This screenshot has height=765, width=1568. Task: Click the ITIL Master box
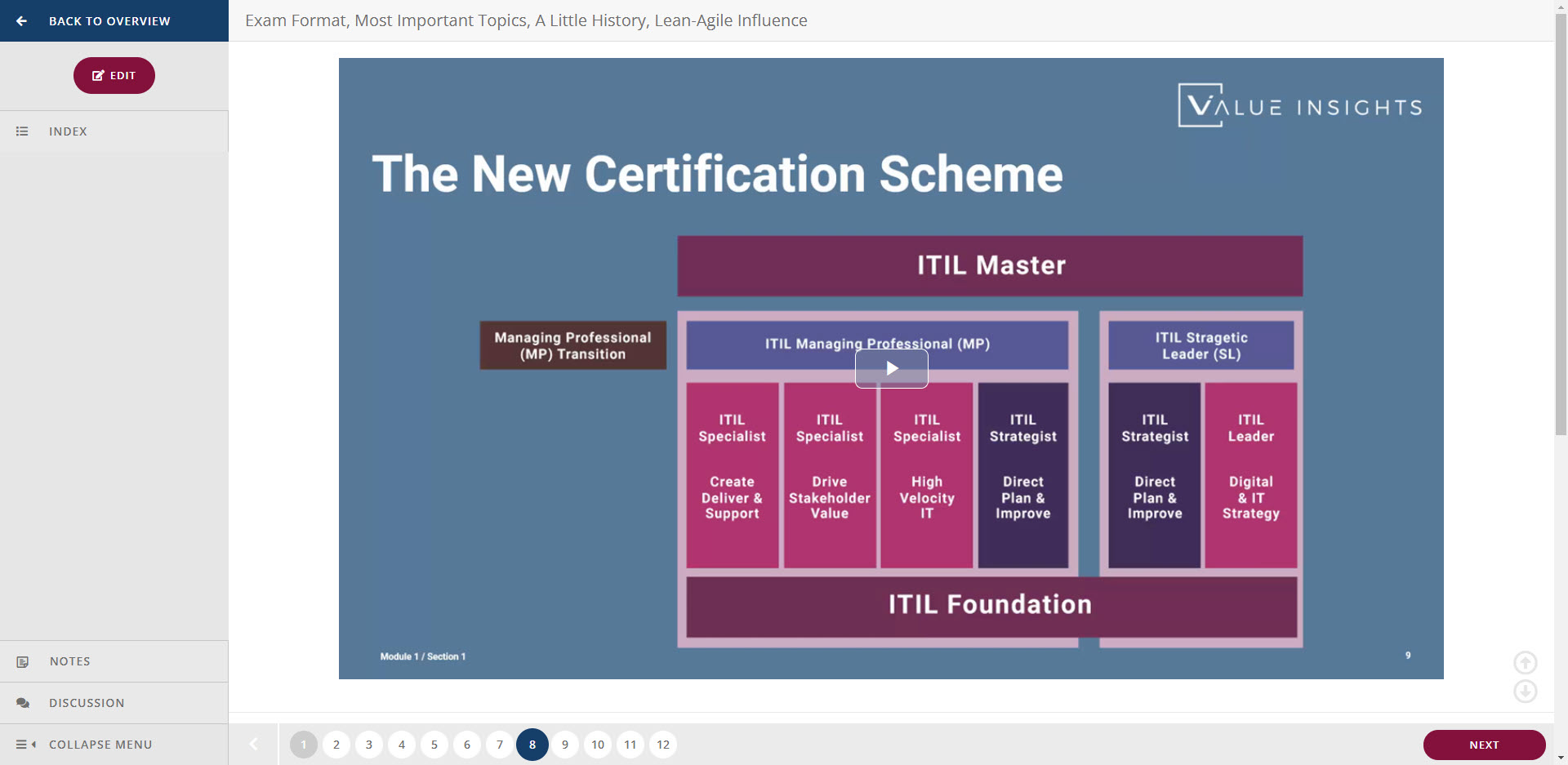[x=990, y=266]
